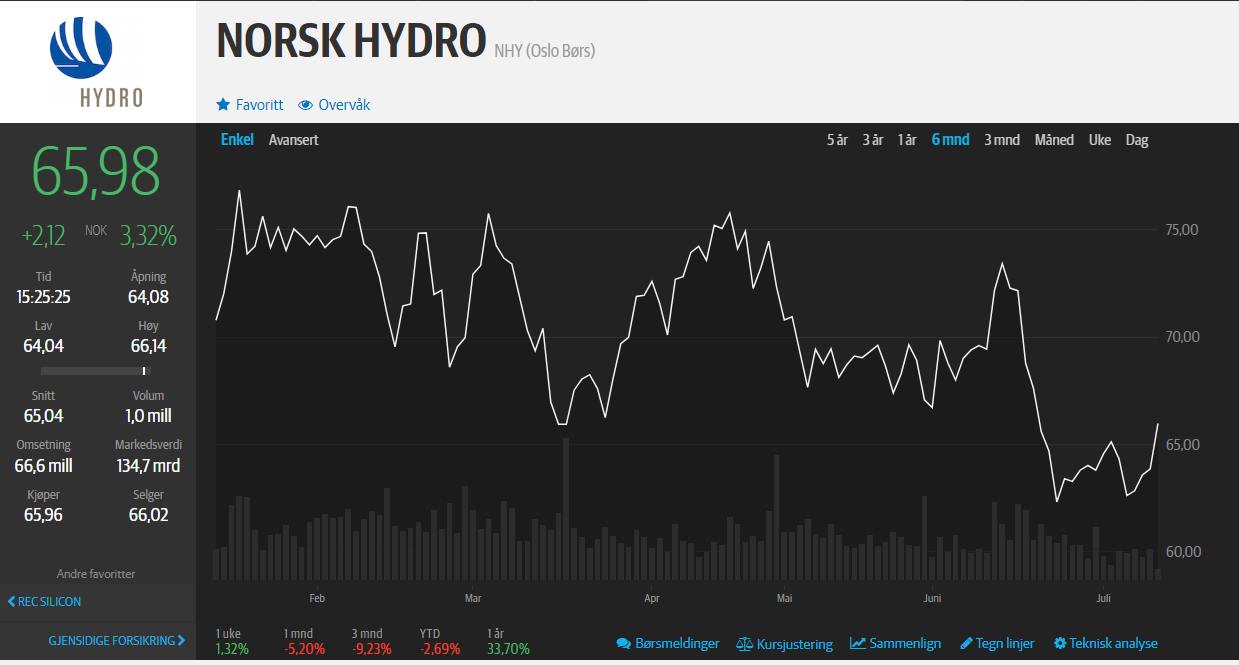Click the 60,00 price axis label
Image resolution: width=1239 pixels, height=665 pixels.
pos(1183,552)
